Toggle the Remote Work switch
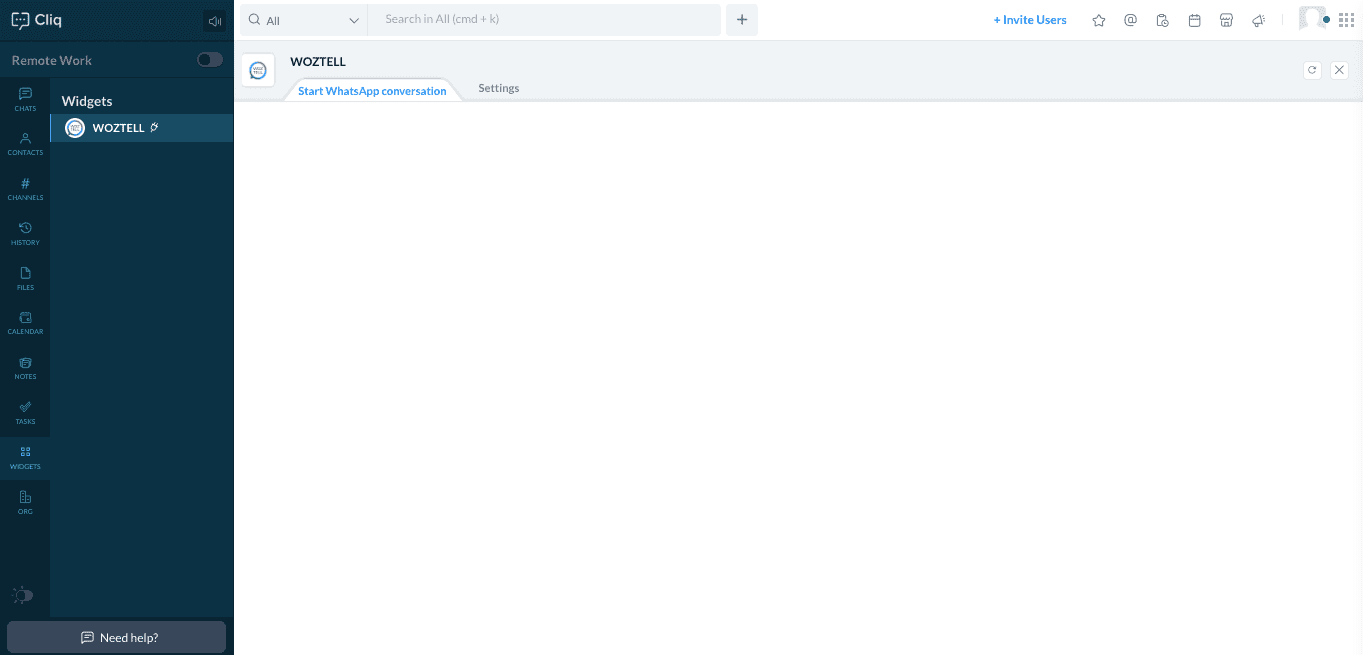This screenshot has width=1363, height=655. (x=210, y=60)
